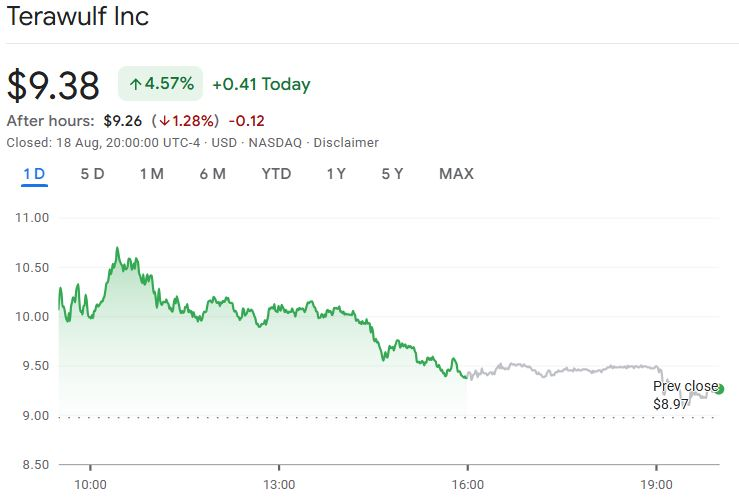Click the after-hours price $9.26

[x=124, y=121]
